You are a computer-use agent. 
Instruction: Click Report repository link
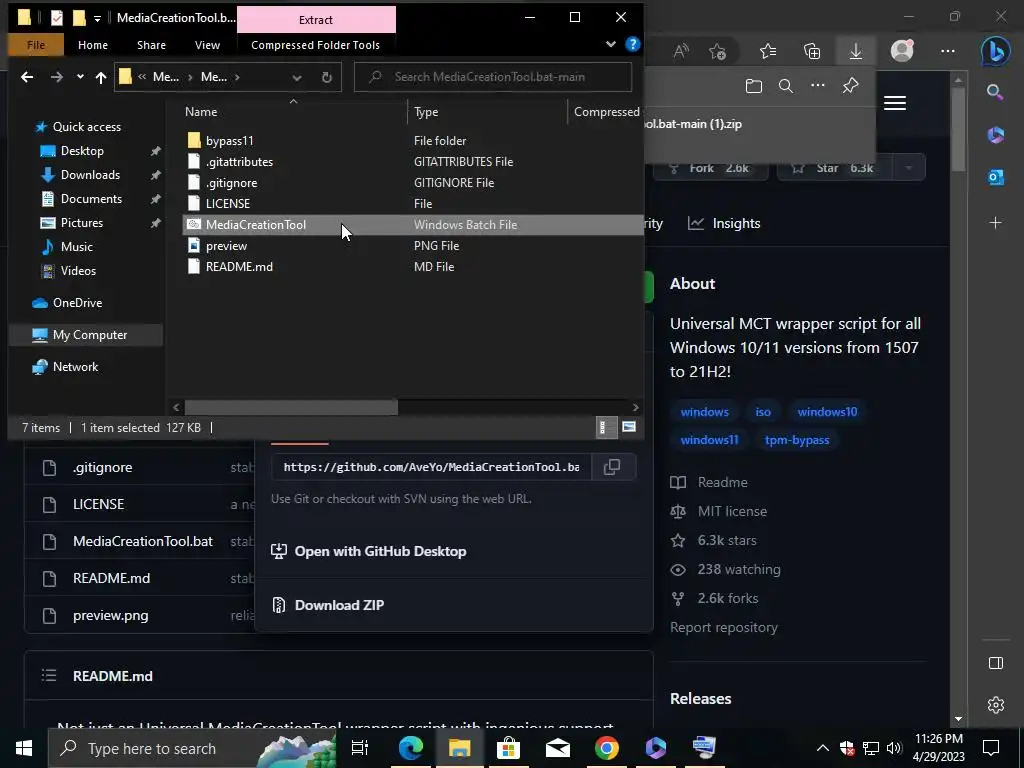pos(724,628)
